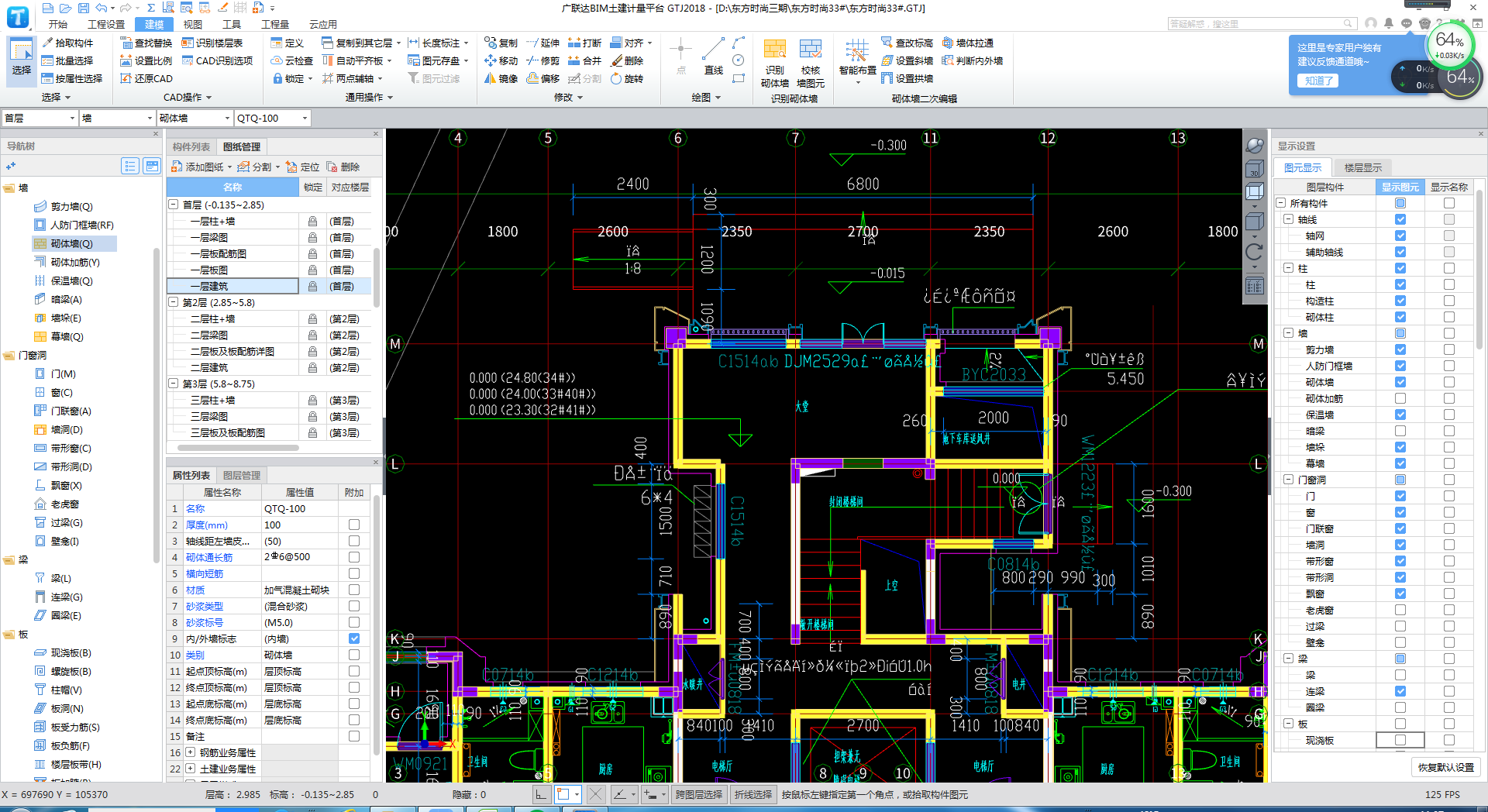Screen dimensions: 1488x812
Task: Toggle 砌体加筋 show-element checkbox
Action: click(x=1400, y=398)
